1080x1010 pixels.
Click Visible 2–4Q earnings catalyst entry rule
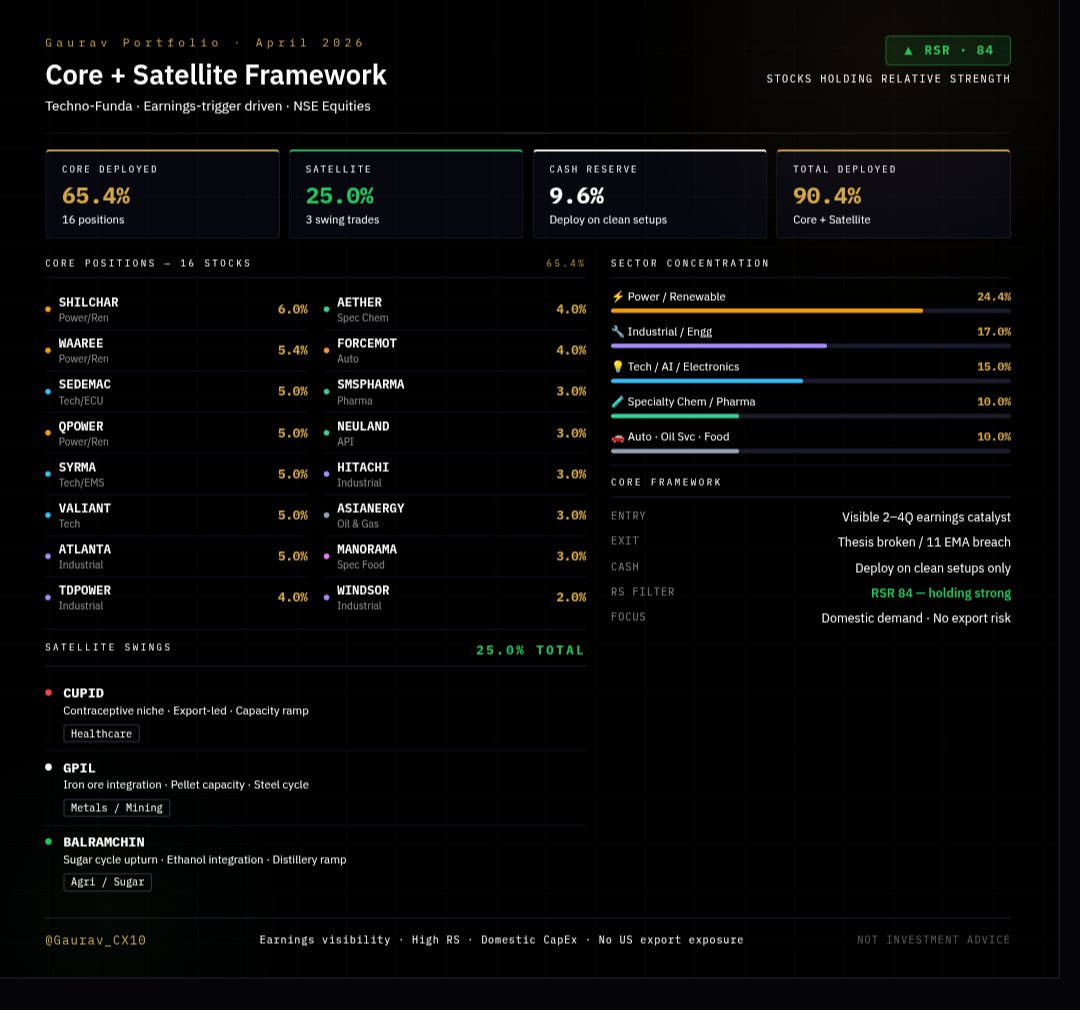pos(926,517)
